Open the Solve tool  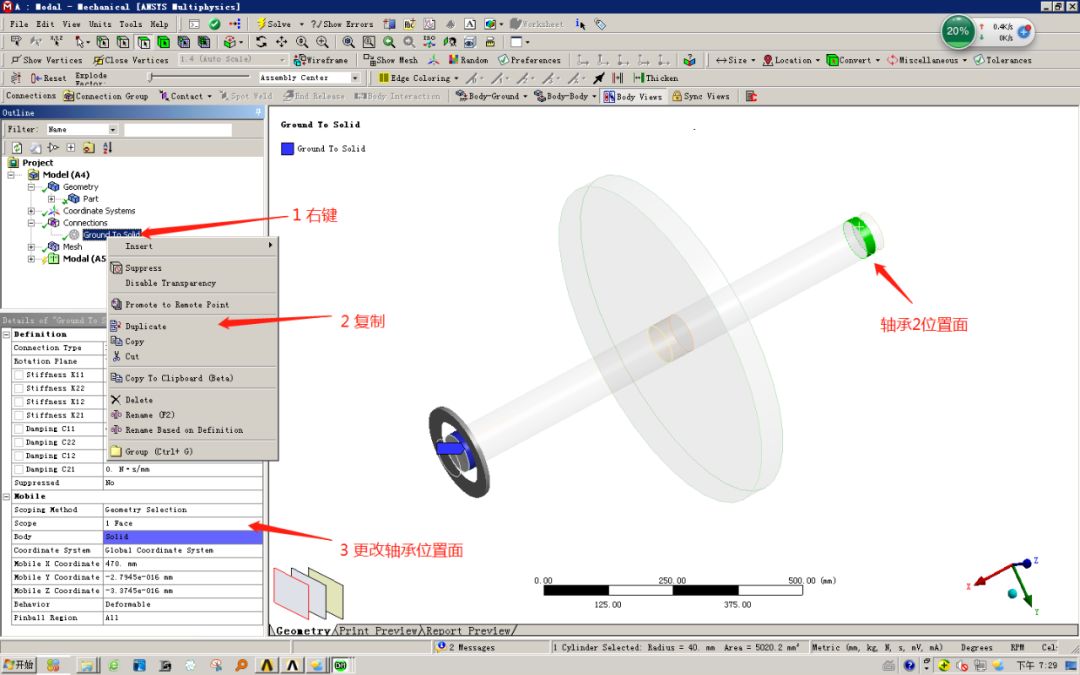(x=270, y=22)
